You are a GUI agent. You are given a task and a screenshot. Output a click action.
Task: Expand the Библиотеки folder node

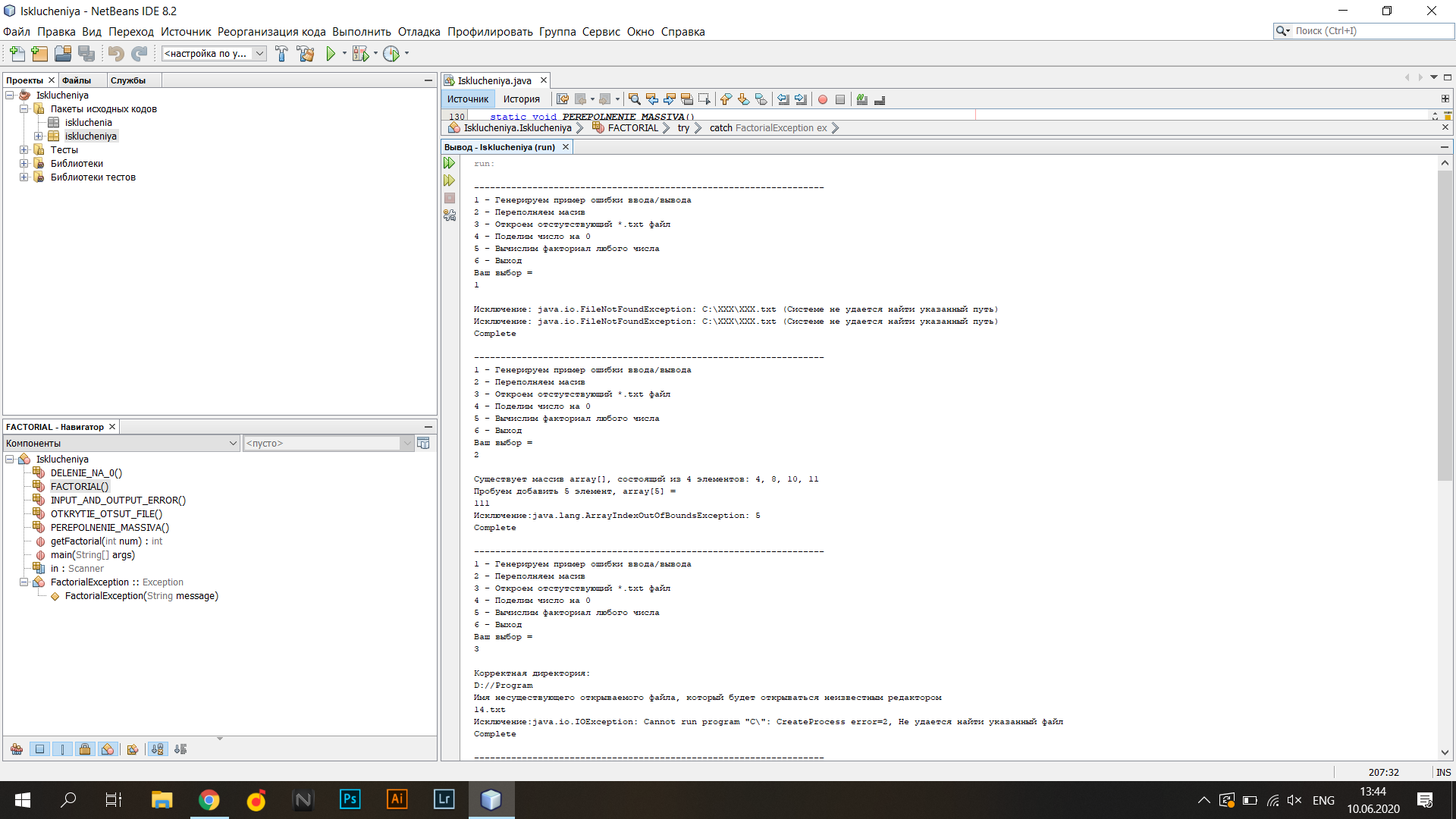coord(24,164)
